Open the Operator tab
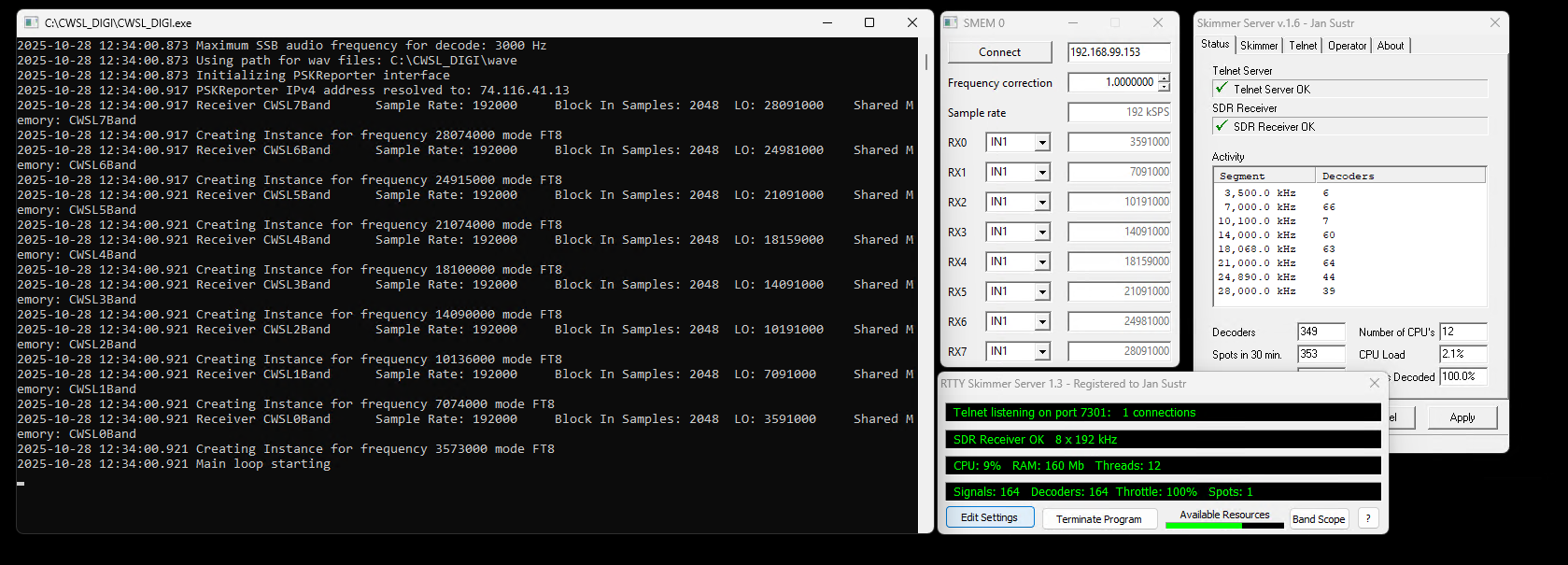 pyautogui.click(x=1347, y=46)
